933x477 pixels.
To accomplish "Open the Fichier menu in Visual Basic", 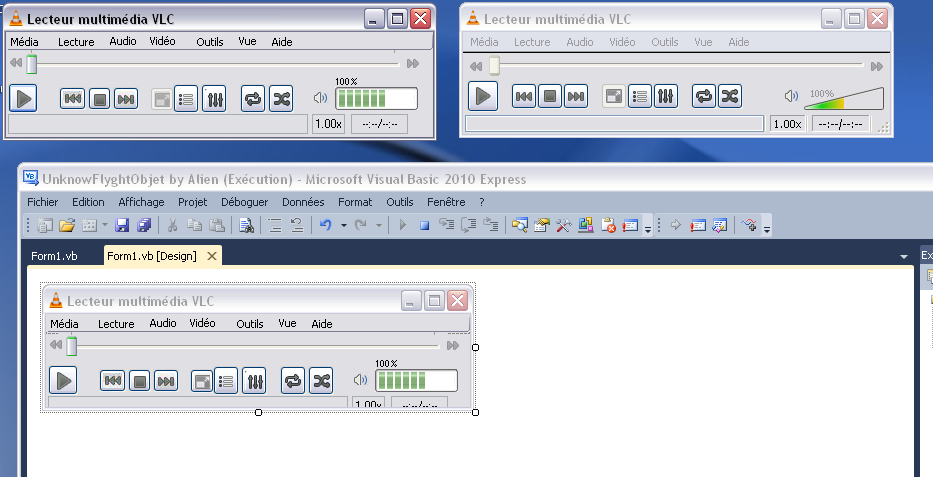I will pos(42,202).
